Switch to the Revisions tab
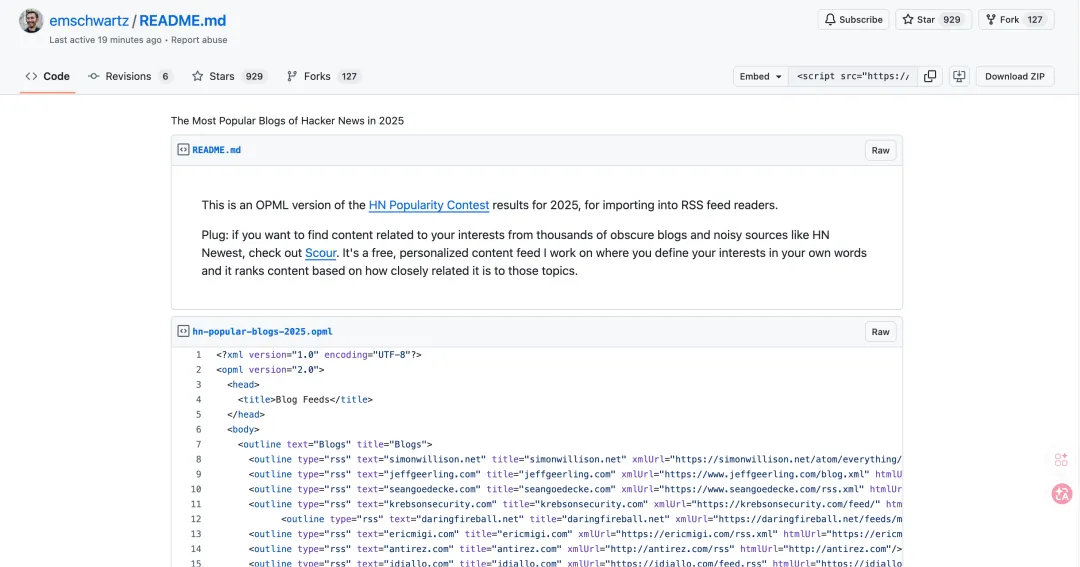The image size is (1080, 567). [128, 76]
